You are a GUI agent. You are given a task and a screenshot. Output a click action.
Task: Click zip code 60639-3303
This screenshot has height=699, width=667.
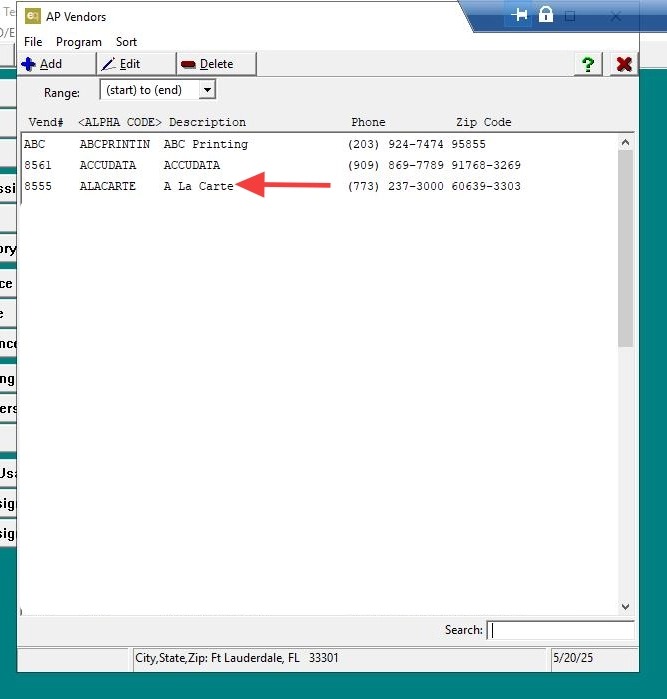point(486,186)
